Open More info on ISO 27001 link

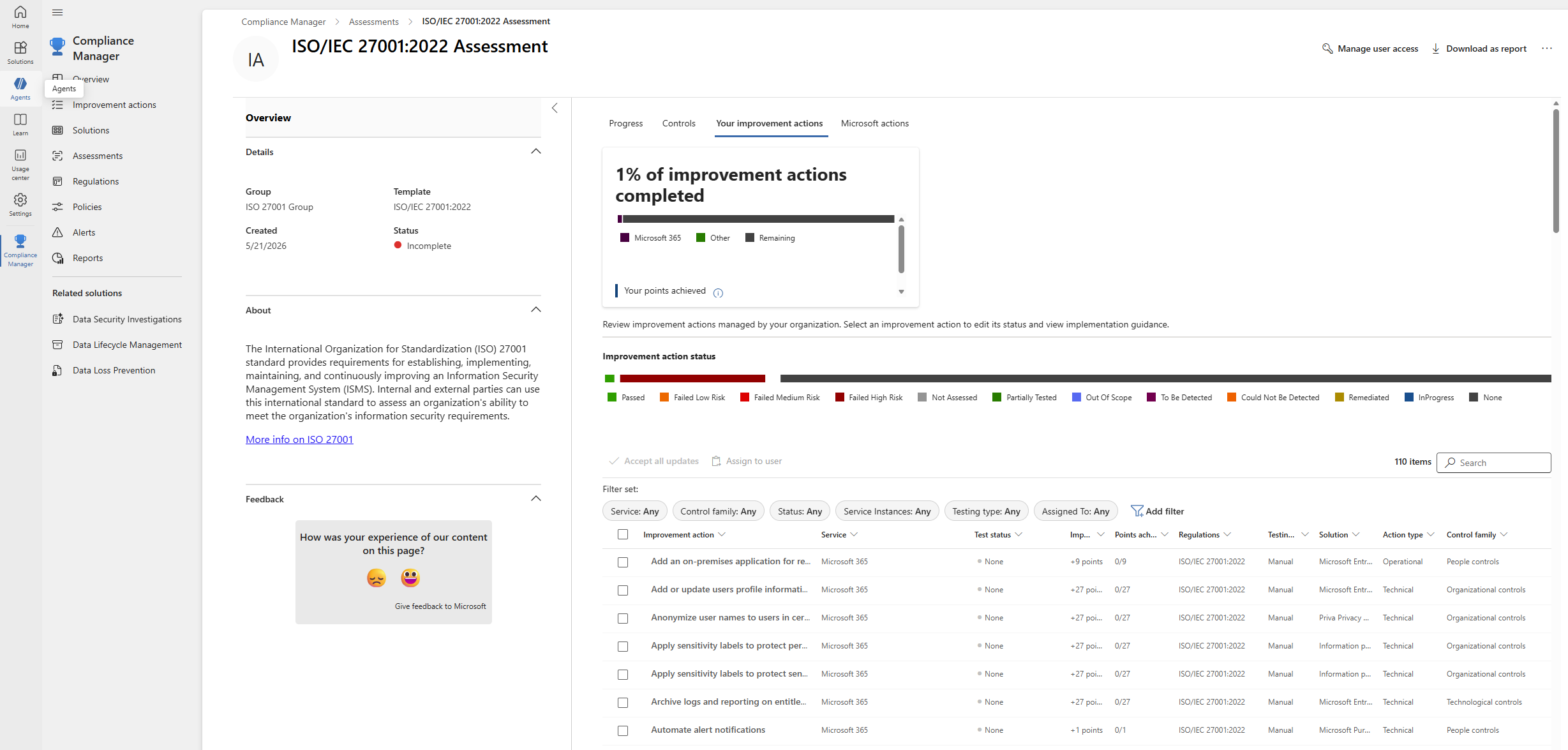[x=299, y=439]
